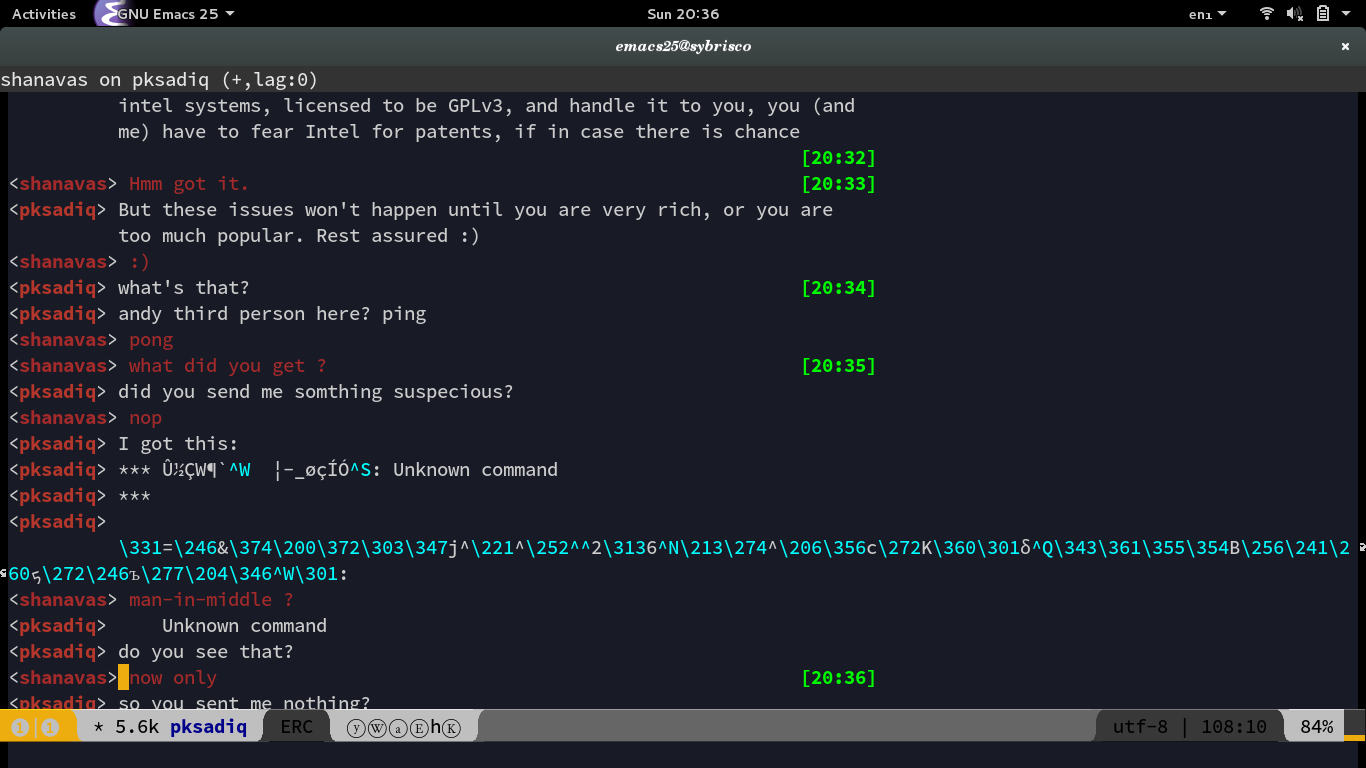Click shanavas nick before "man-in-middle ?"
The image size is (1366, 768).
(x=63, y=599)
